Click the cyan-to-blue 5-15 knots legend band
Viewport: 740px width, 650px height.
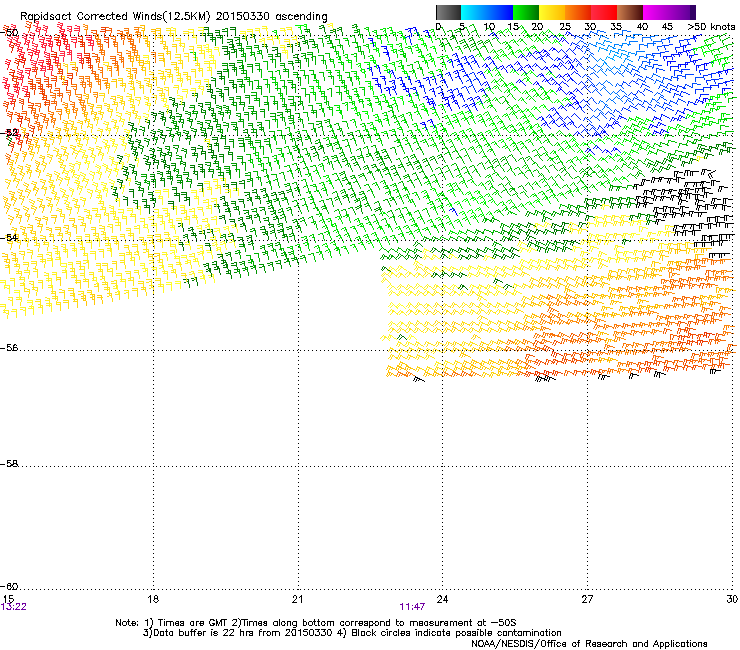[487, 12]
